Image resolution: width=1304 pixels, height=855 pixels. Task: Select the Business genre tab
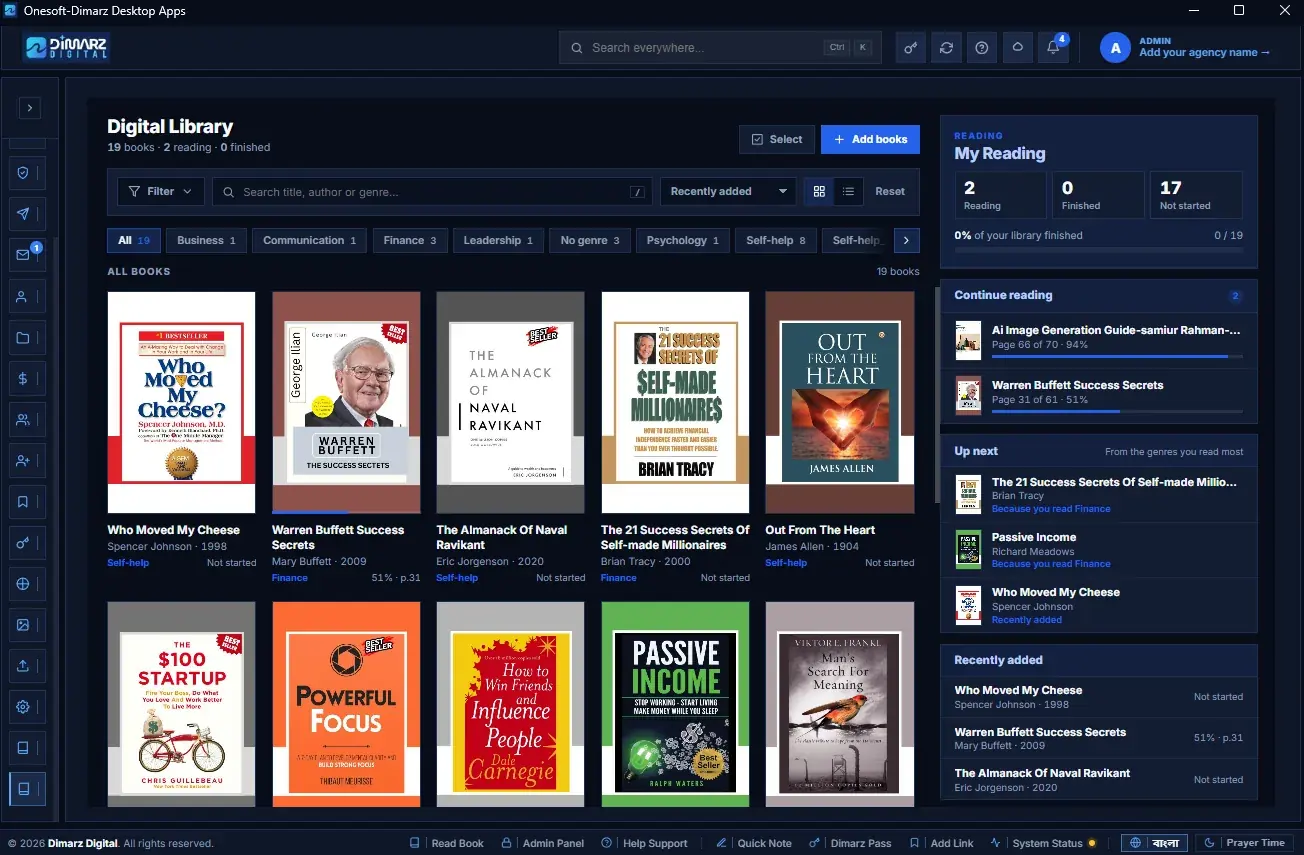coord(206,241)
